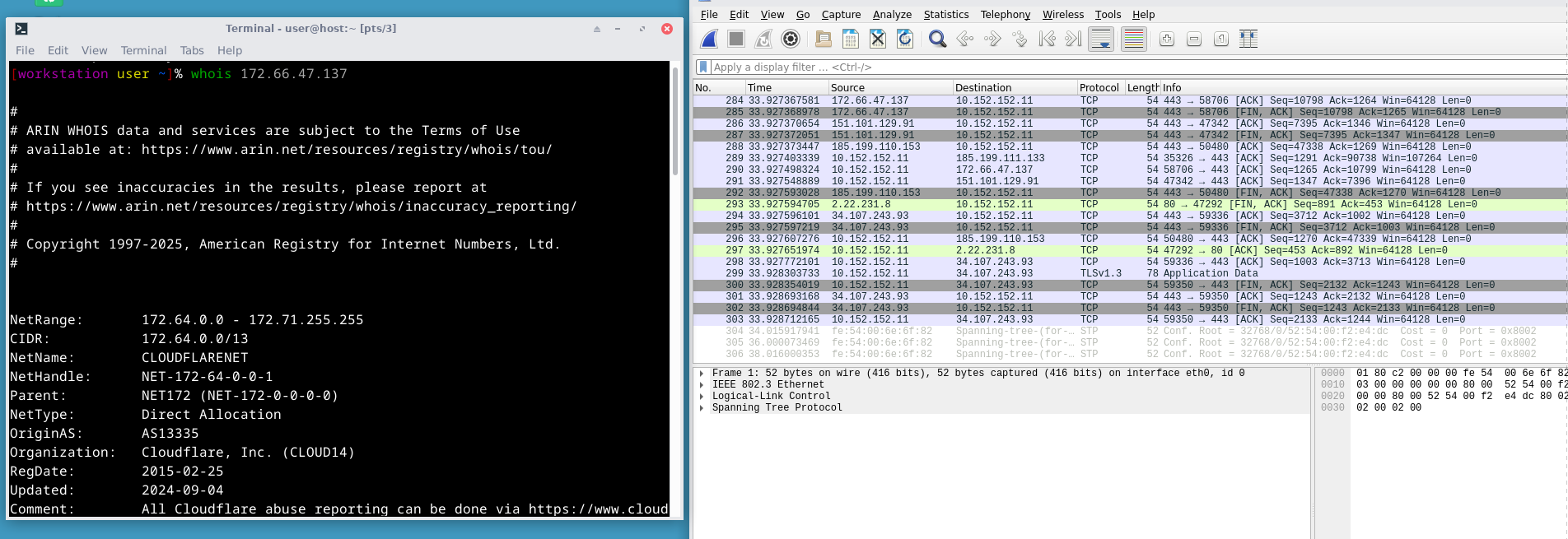
Task: Open Wireshark Go menu
Action: click(x=803, y=14)
